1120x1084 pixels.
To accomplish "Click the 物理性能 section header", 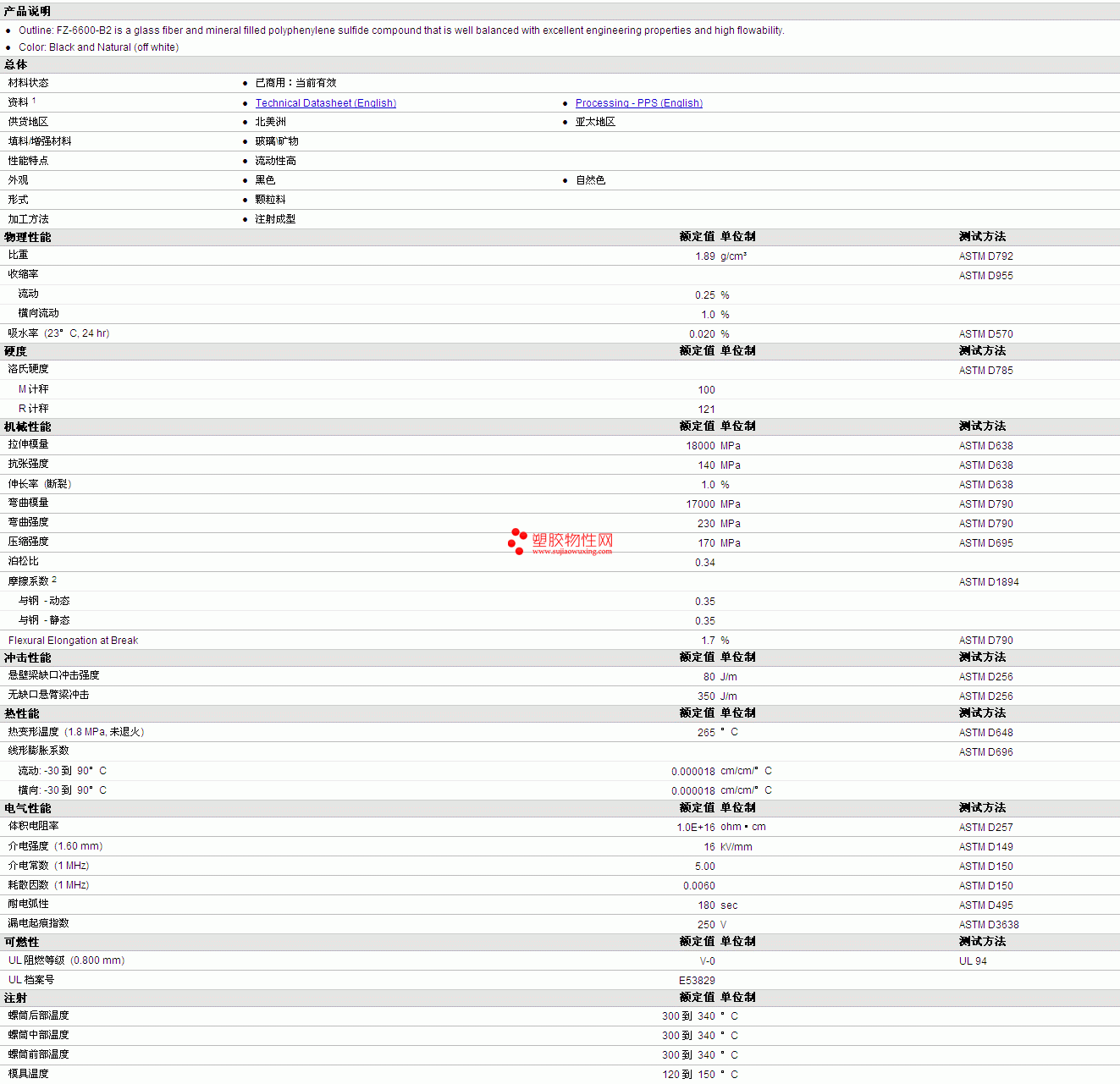I will 27,238.
